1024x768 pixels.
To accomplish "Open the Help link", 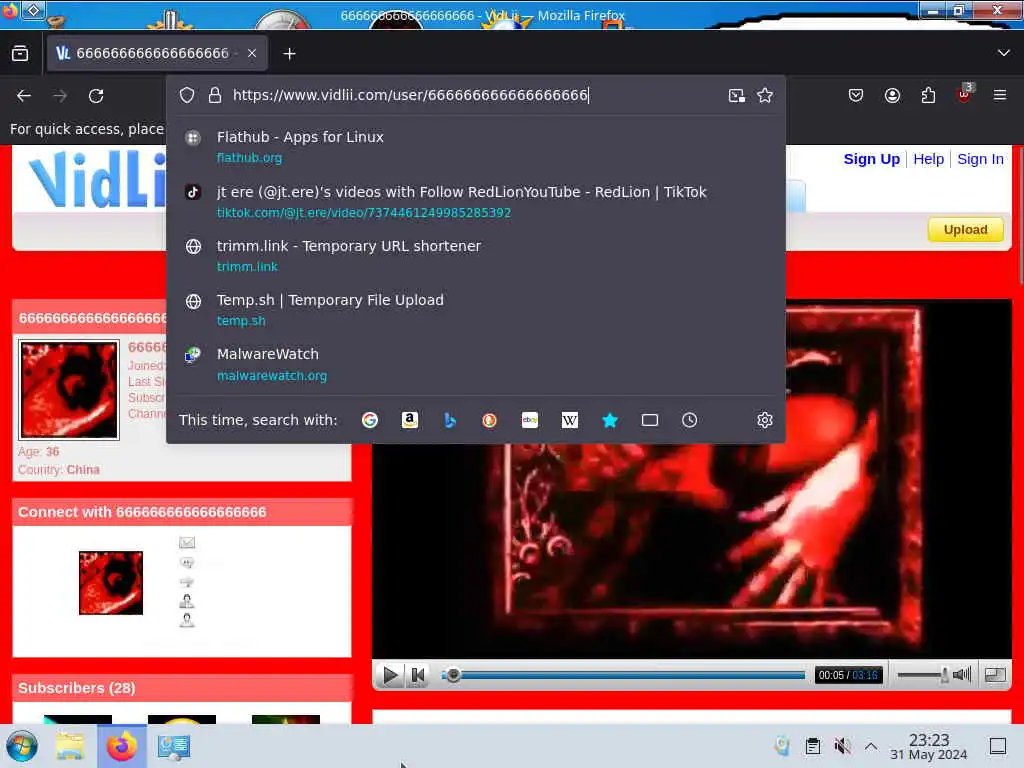I will (x=928, y=159).
